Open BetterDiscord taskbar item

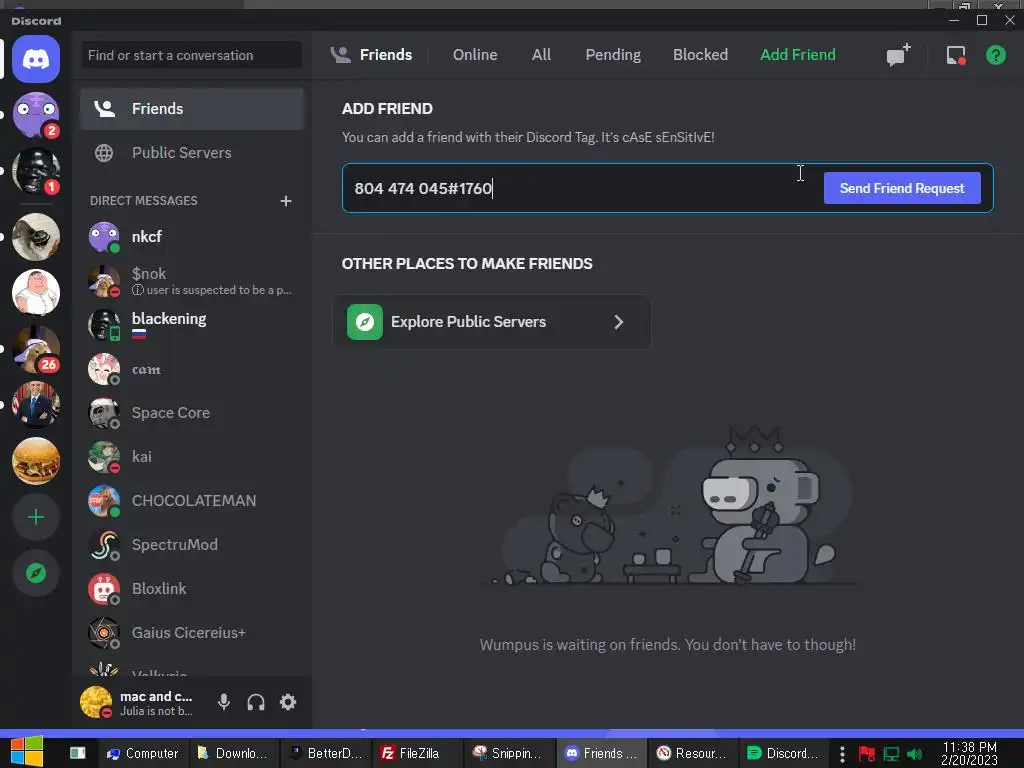(326, 754)
